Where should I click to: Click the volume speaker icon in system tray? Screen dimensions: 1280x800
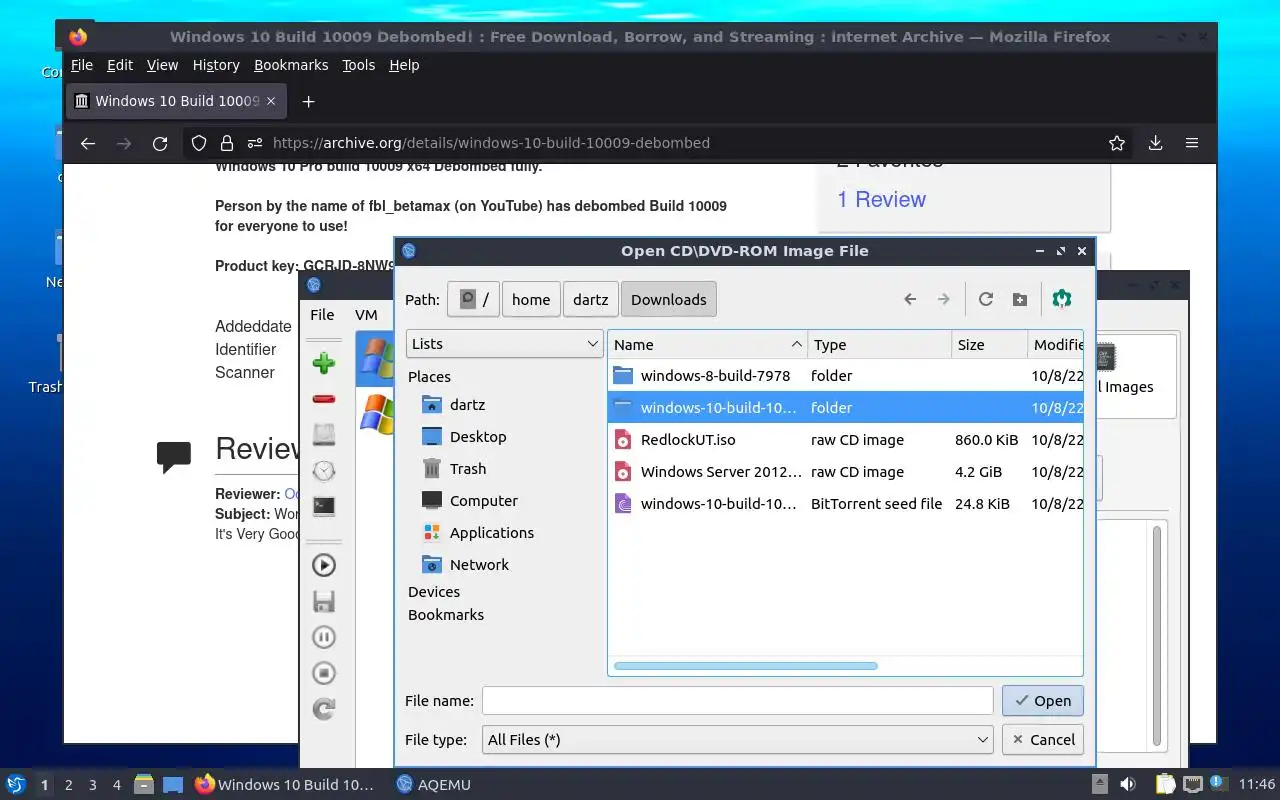point(1128,784)
